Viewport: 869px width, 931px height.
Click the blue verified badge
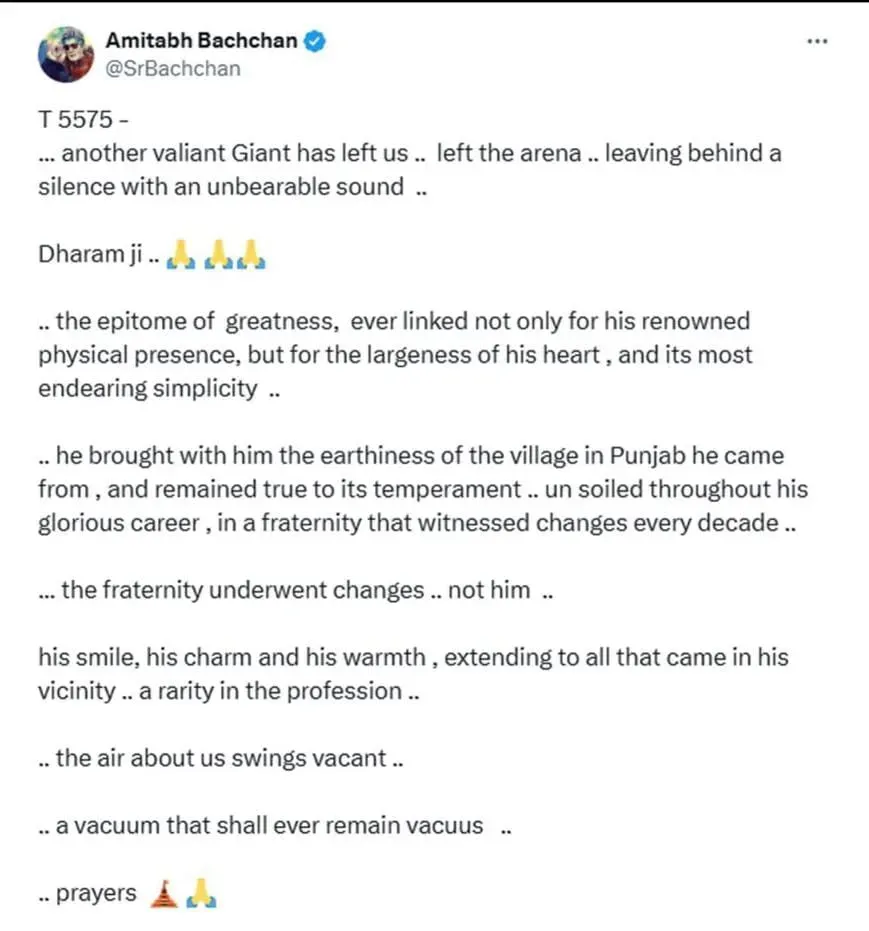[x=316, y=43]
